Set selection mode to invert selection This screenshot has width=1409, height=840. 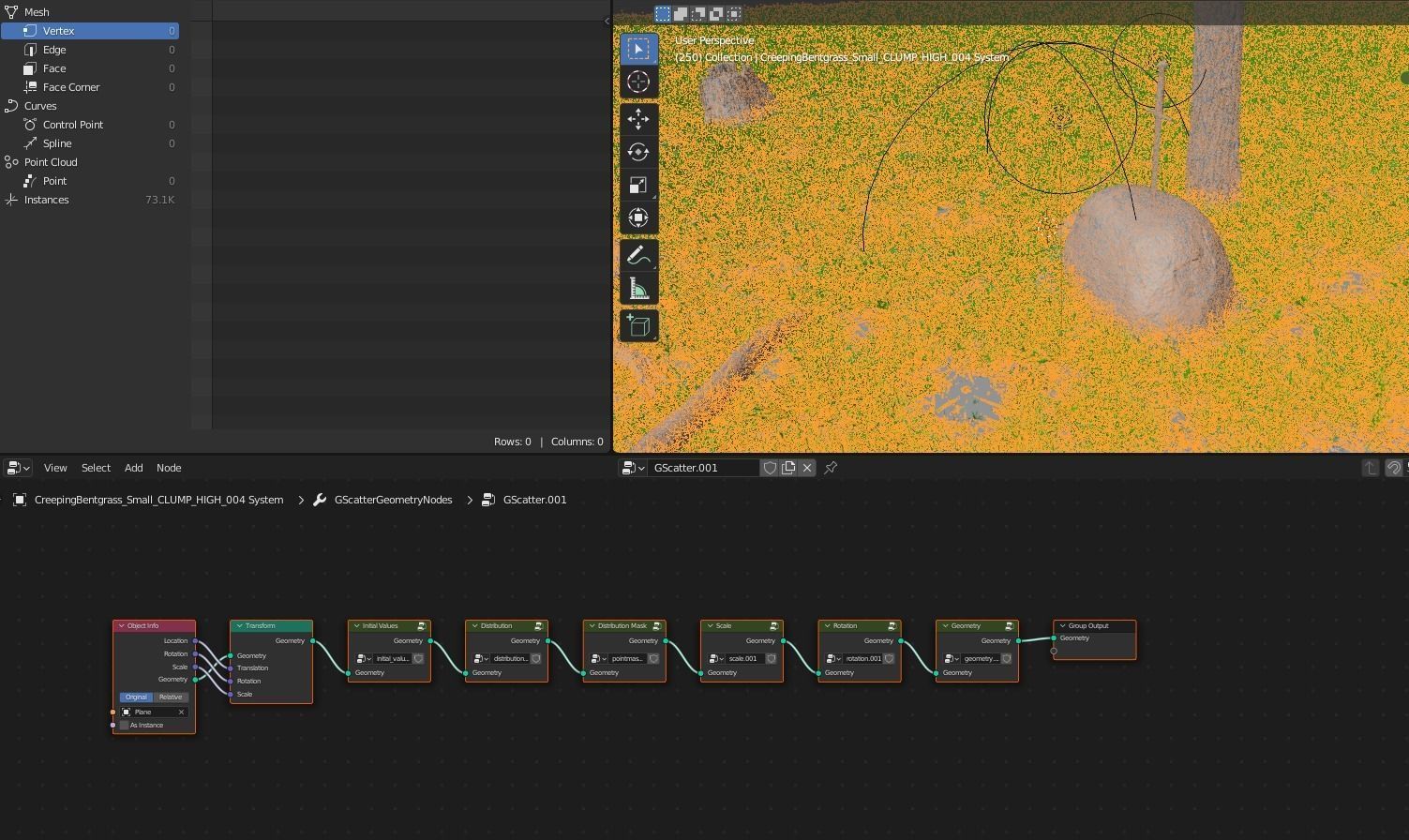point(716,13)
